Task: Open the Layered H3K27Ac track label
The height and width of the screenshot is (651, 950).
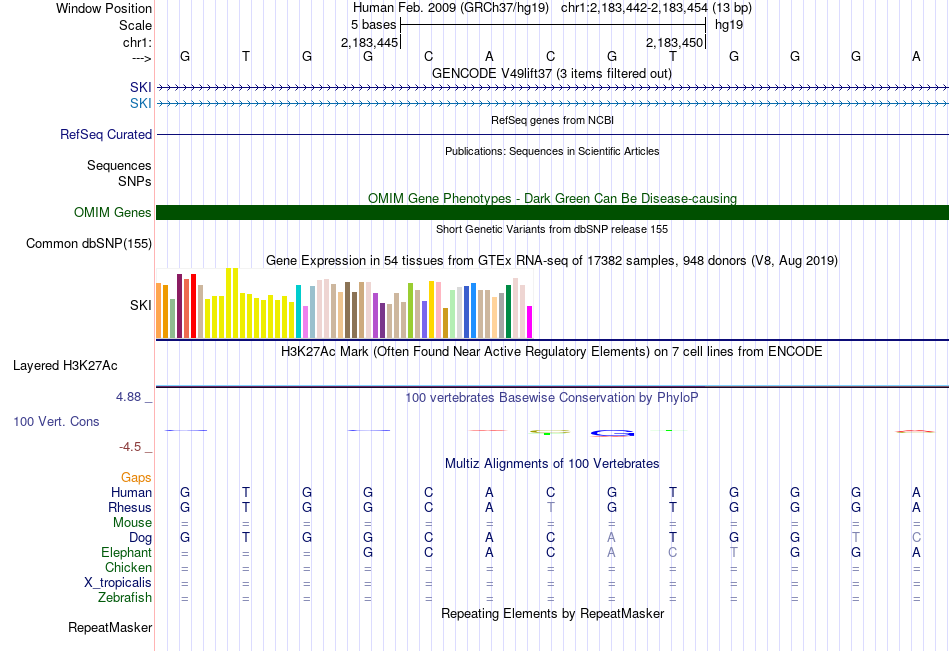Action: [x=65, y=366]
